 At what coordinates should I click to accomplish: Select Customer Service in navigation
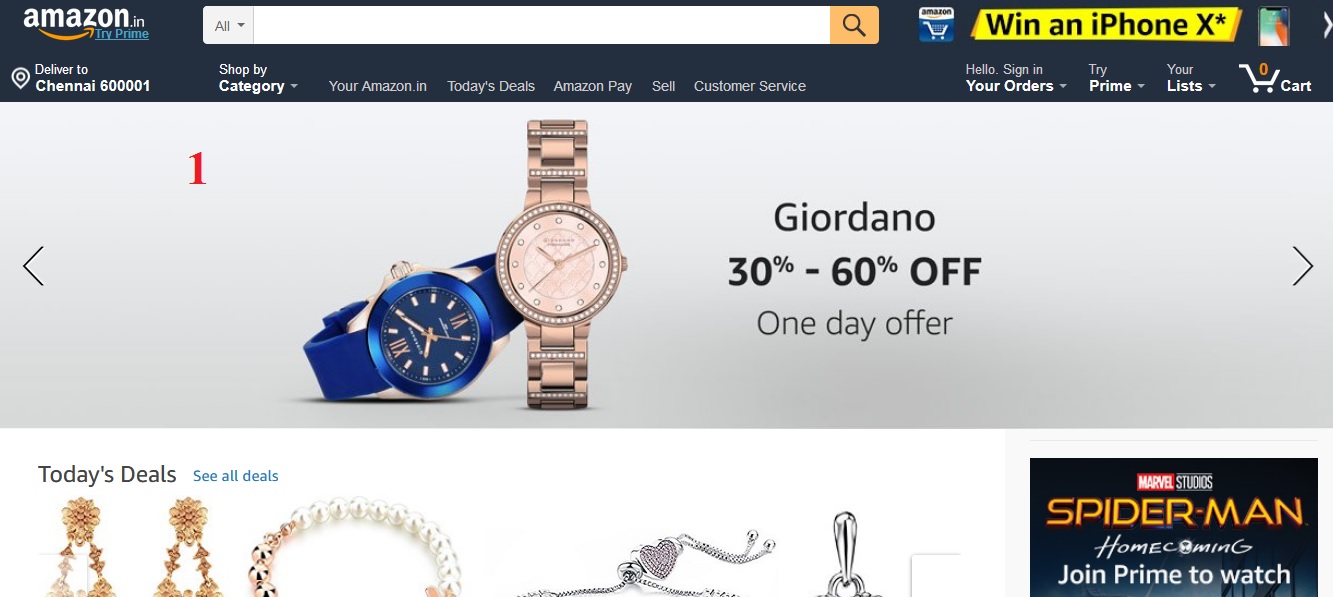tap(750, 86)
